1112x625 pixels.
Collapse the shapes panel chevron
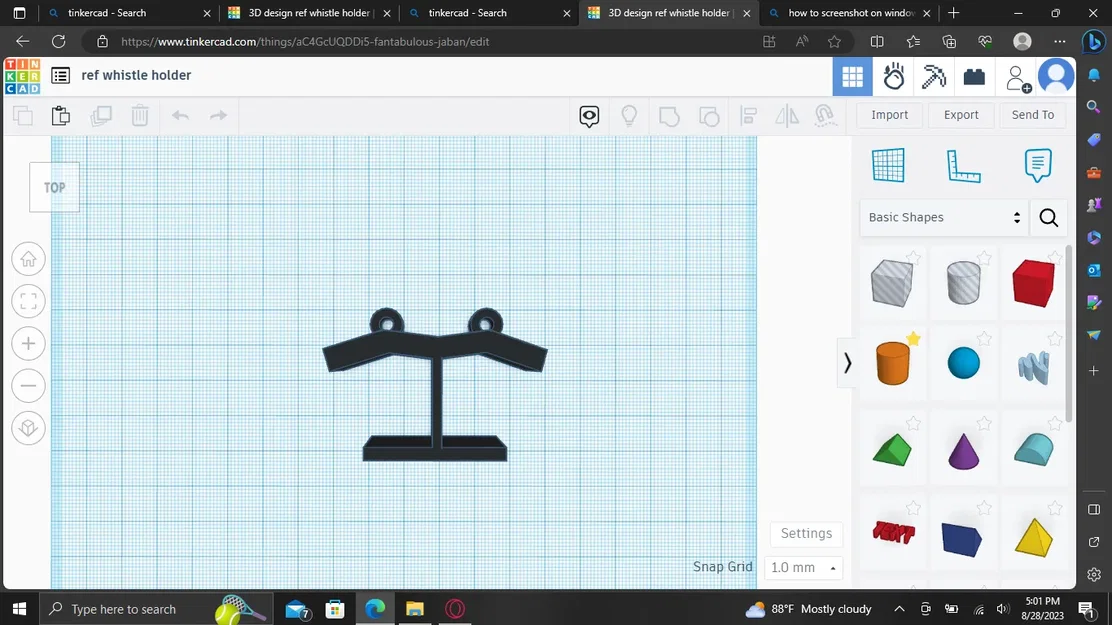click(847, 363)
